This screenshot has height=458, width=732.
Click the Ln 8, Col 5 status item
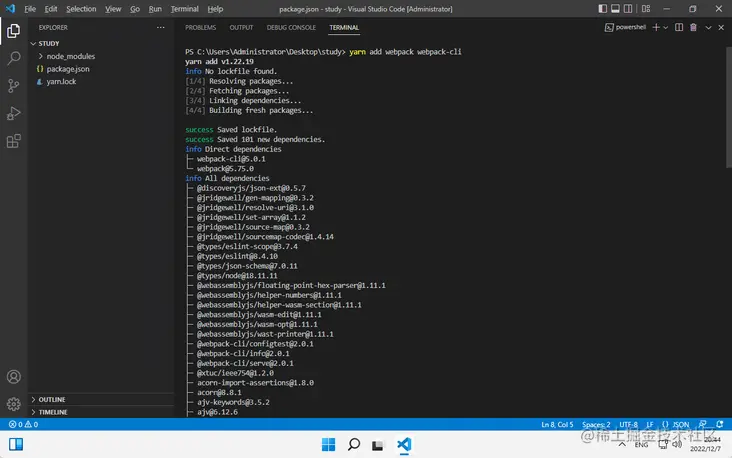point(557,424)
